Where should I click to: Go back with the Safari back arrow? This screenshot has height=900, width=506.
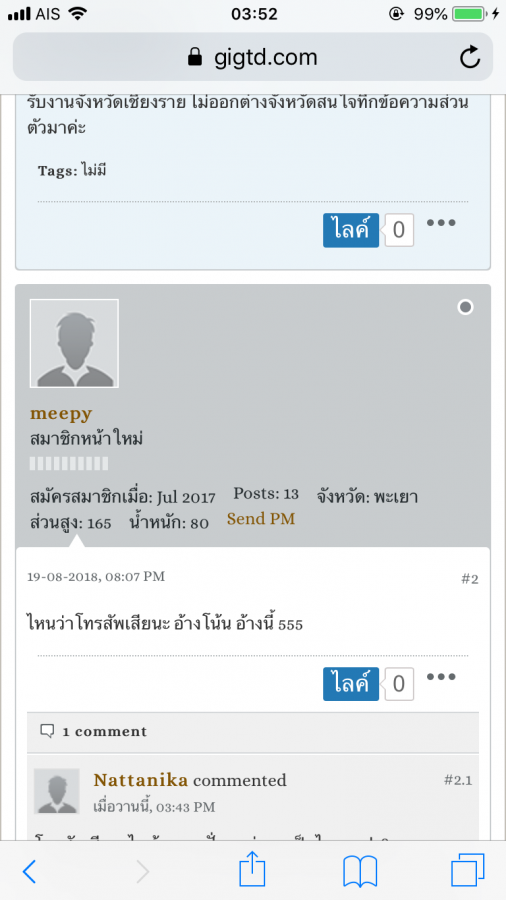(x=29, y=872)
